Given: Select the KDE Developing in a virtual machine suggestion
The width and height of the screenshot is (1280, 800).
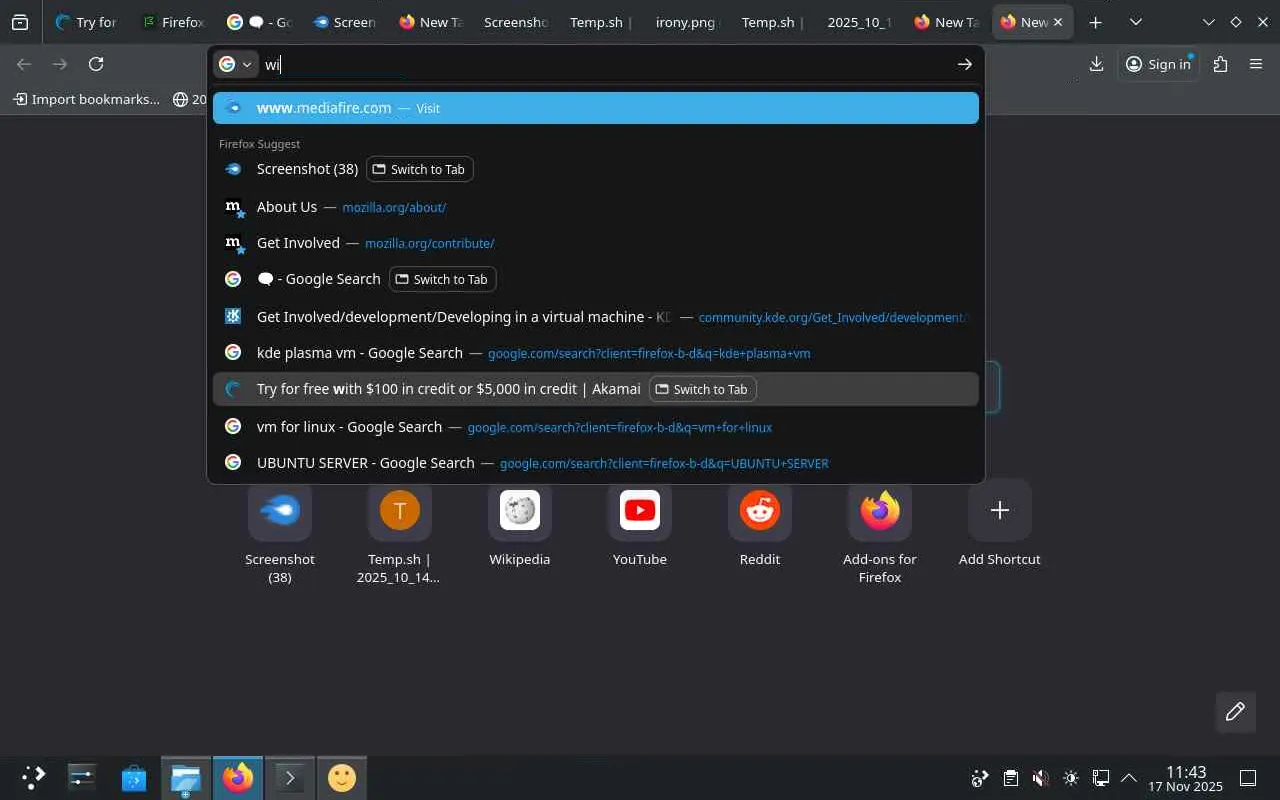Looking at the screenshot, I should (x=596, y=317).
